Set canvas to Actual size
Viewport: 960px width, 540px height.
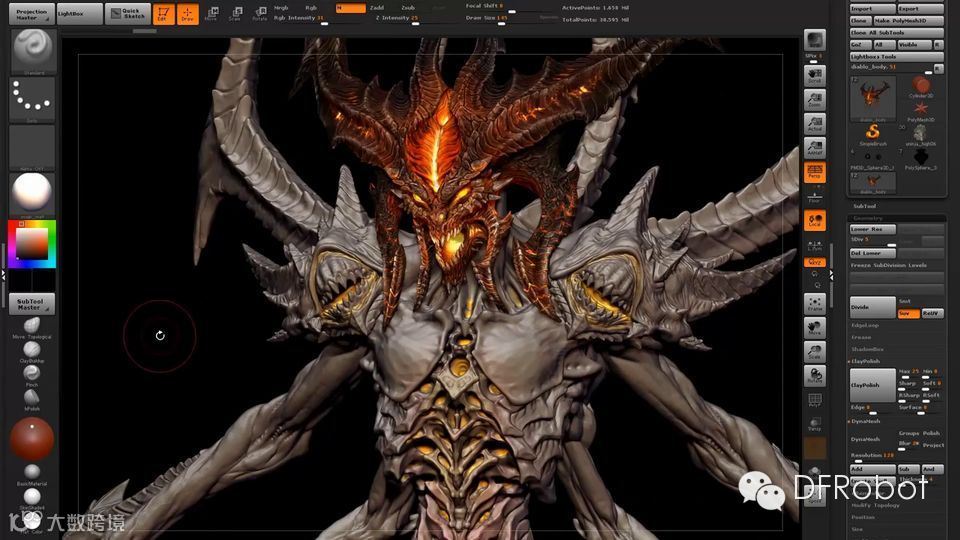[x=814, y=124]
